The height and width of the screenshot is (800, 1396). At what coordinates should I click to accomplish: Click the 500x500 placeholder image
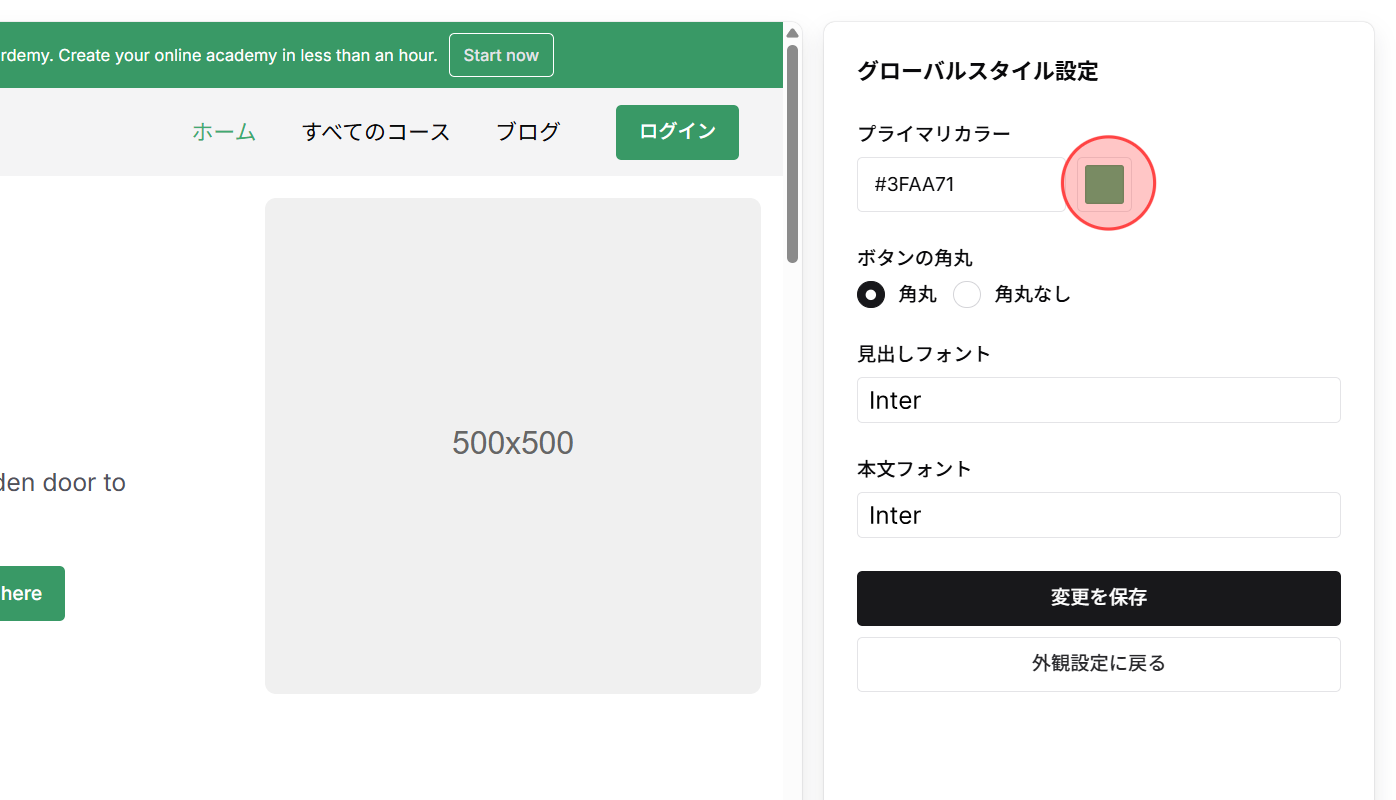512,446
